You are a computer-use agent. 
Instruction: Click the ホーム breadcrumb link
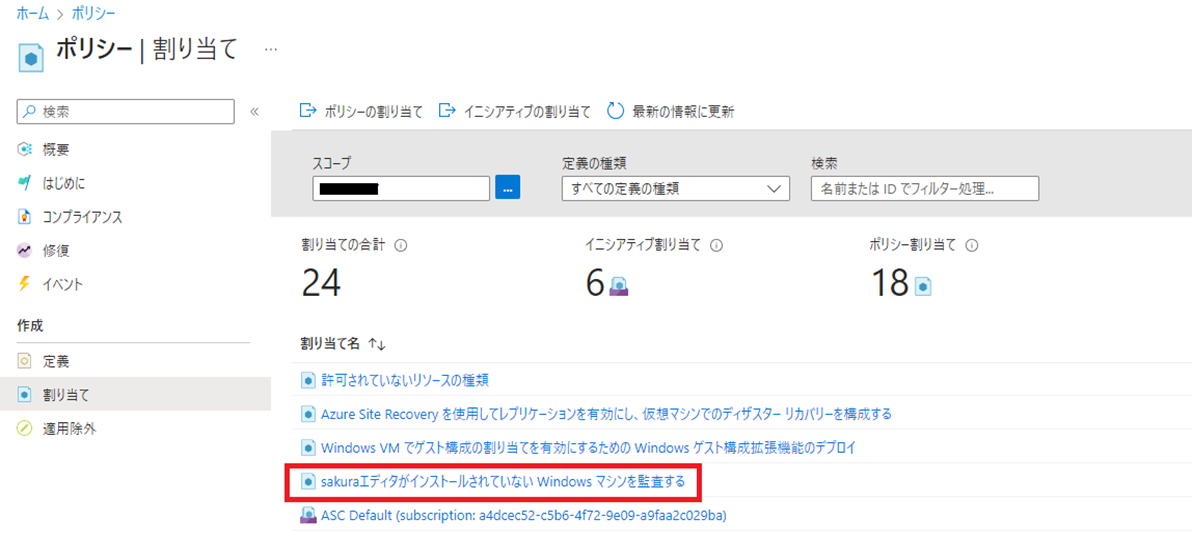31,14
